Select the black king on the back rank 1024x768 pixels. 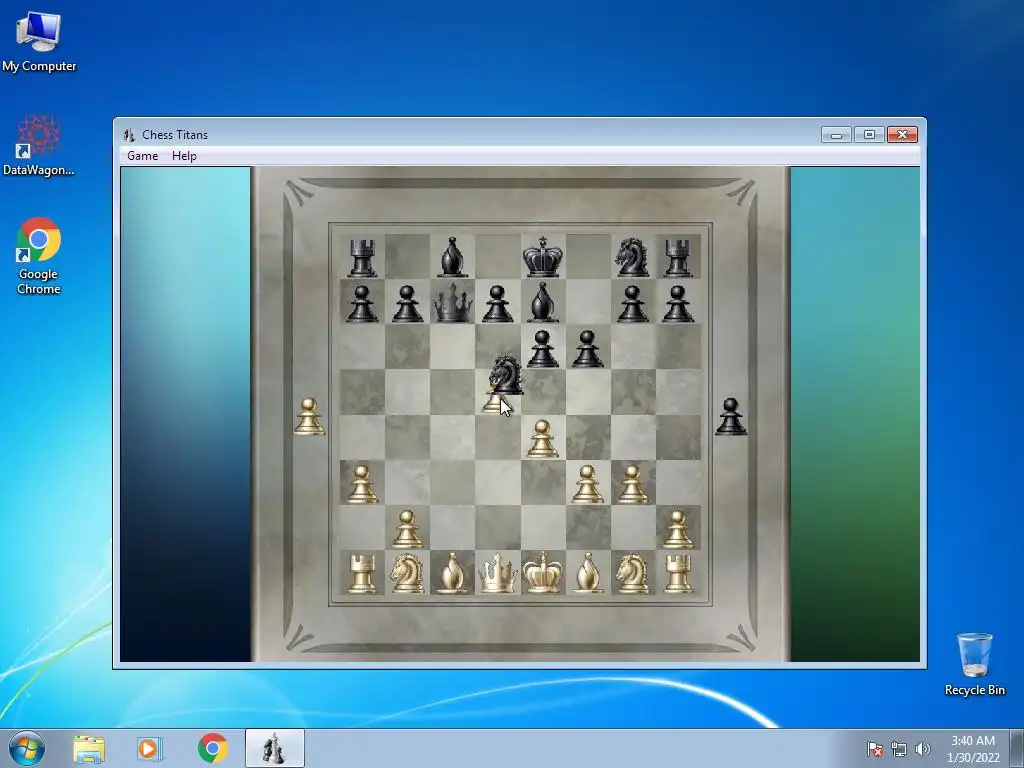coord(543,257)
